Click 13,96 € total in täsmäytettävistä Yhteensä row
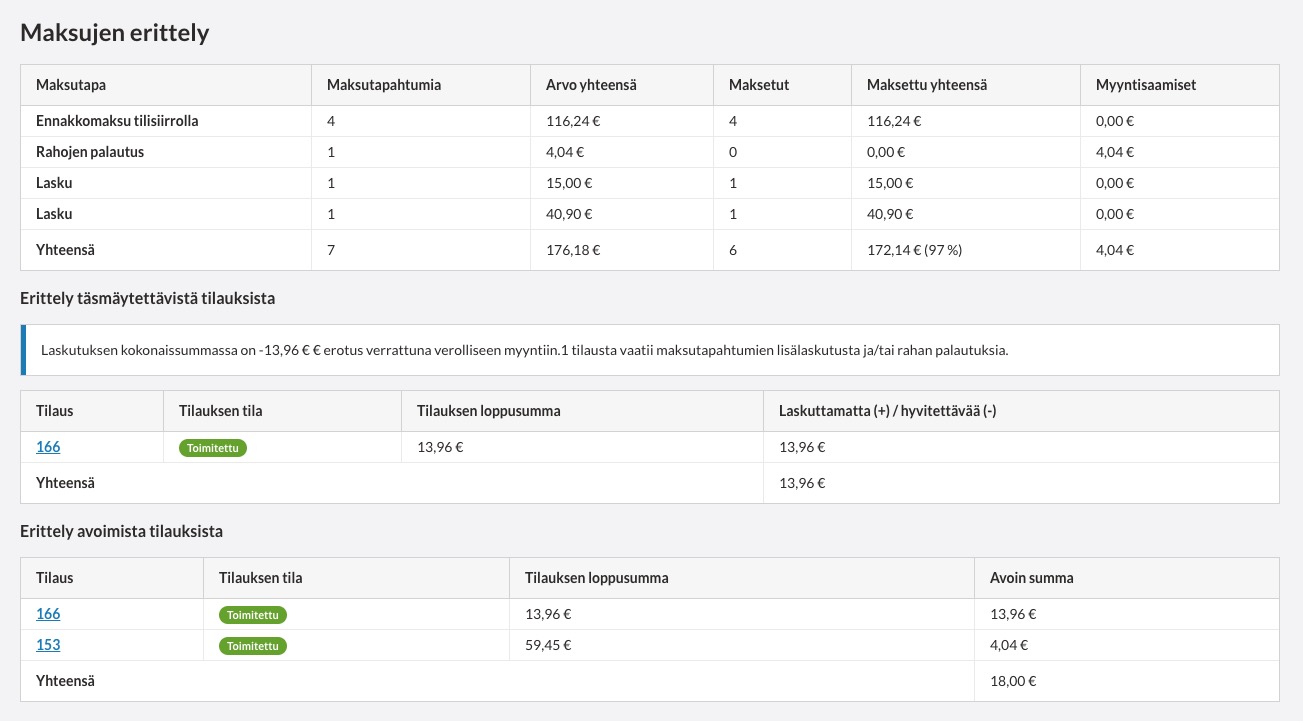1303x721 pixels. coord(802,483)
